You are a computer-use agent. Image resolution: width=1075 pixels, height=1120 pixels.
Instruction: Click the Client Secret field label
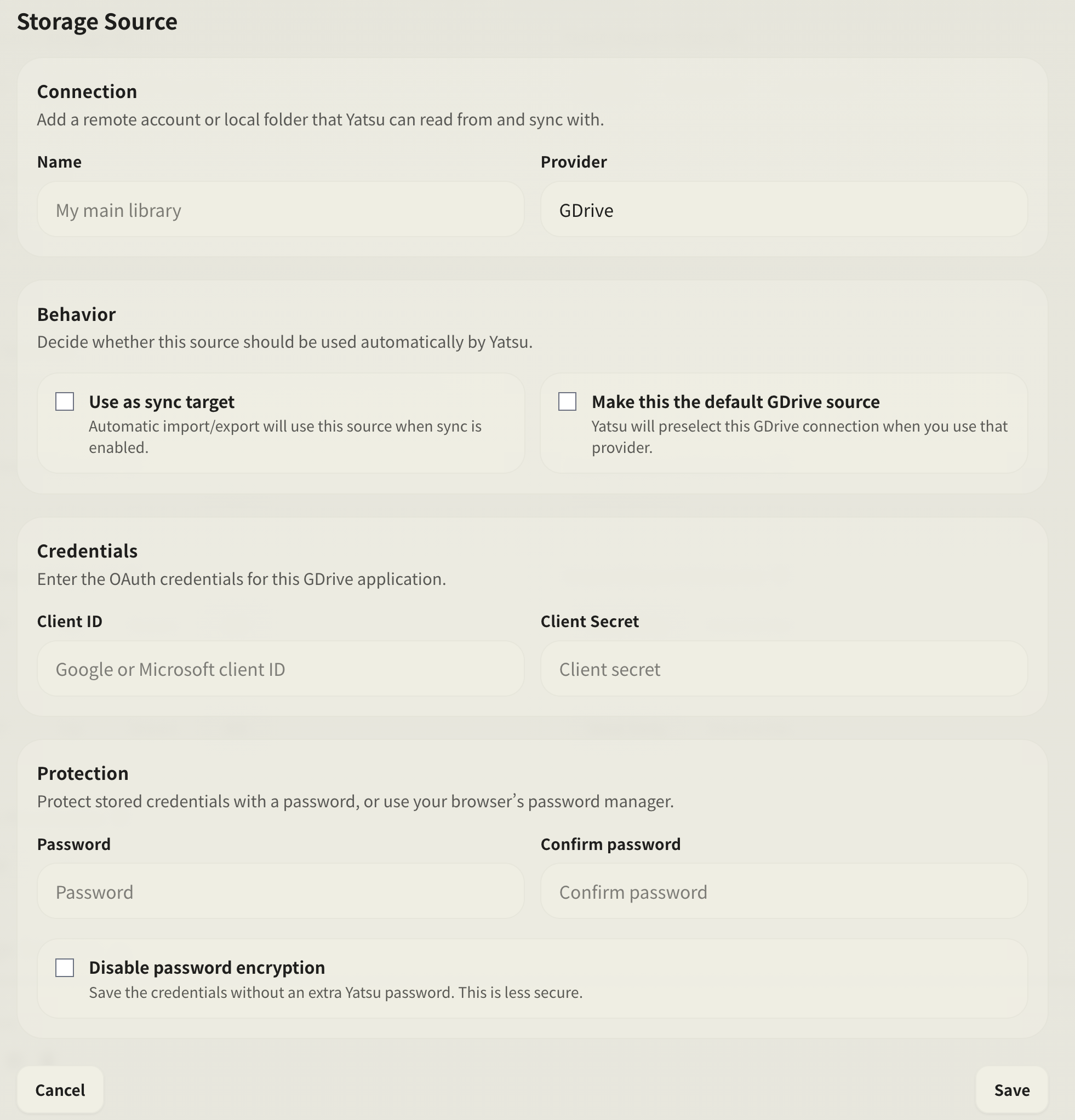click(590, 621)
